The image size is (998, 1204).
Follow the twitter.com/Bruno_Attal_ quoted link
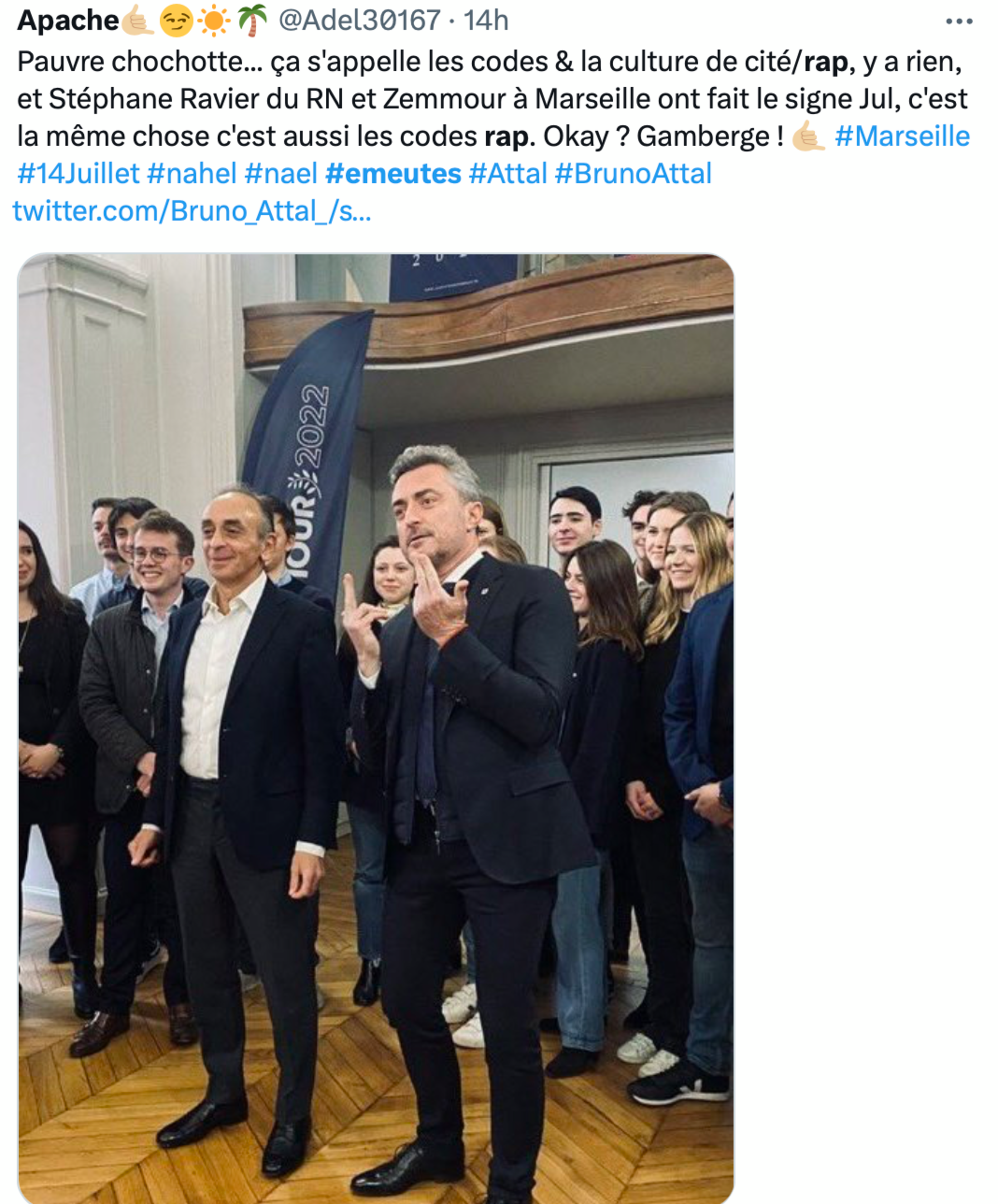(191, 211)
